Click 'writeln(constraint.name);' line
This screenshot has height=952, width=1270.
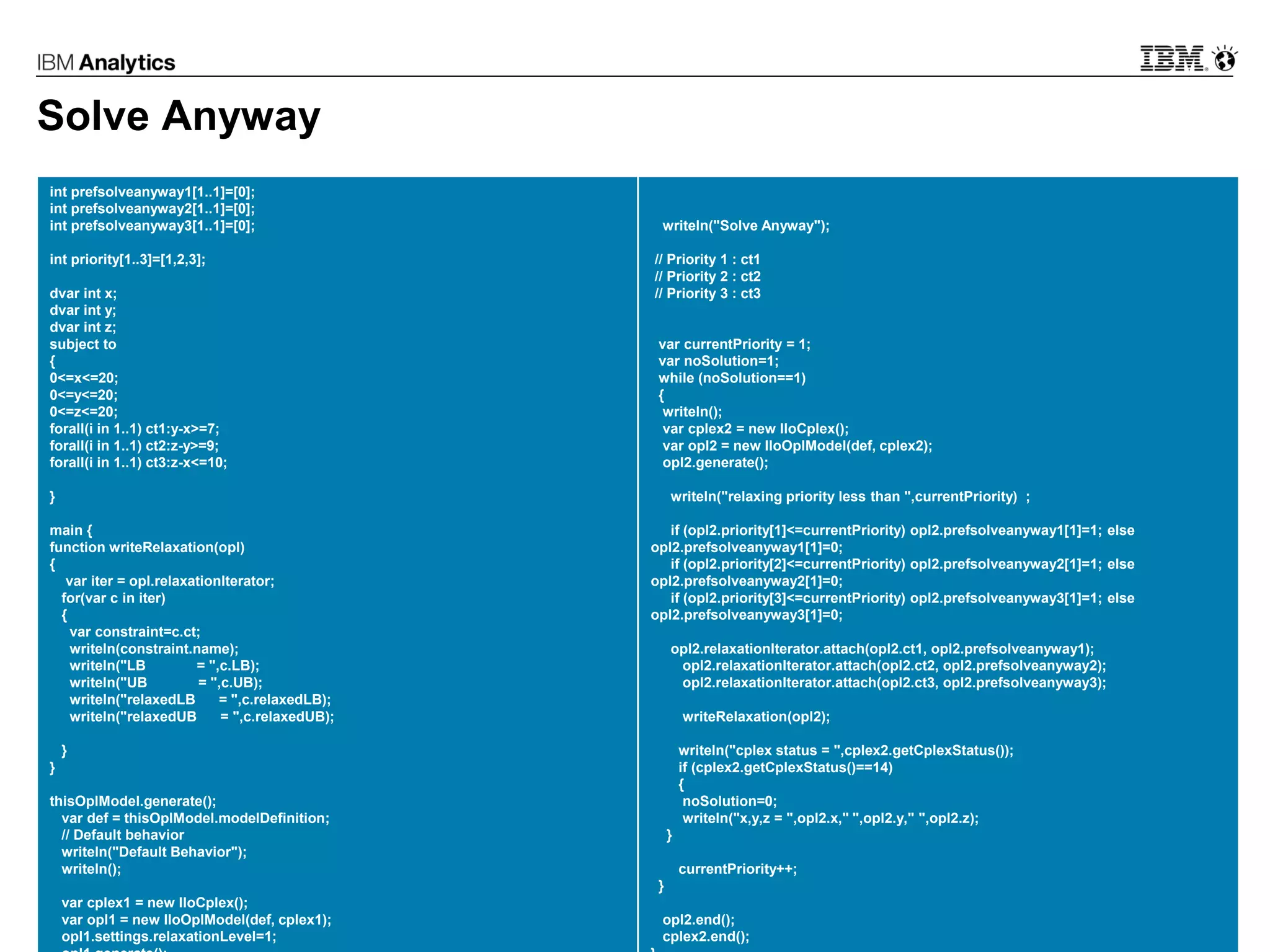(154, 649)
